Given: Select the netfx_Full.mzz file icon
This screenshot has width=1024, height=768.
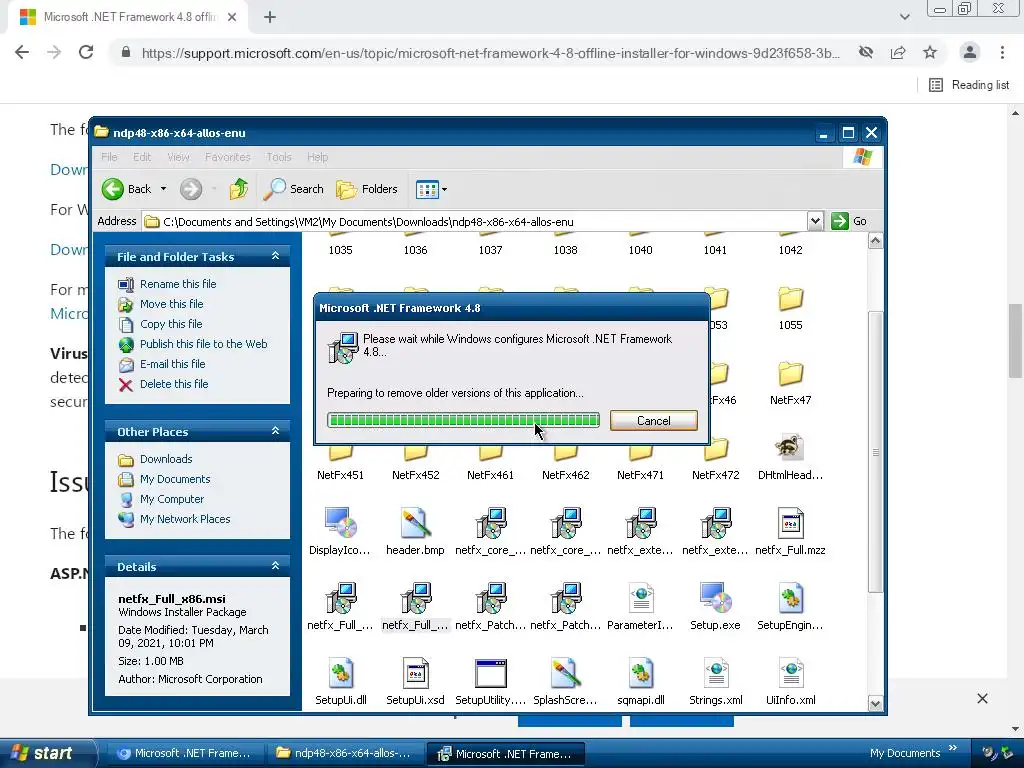Looking at the screenshot, I should click(790, 523).
